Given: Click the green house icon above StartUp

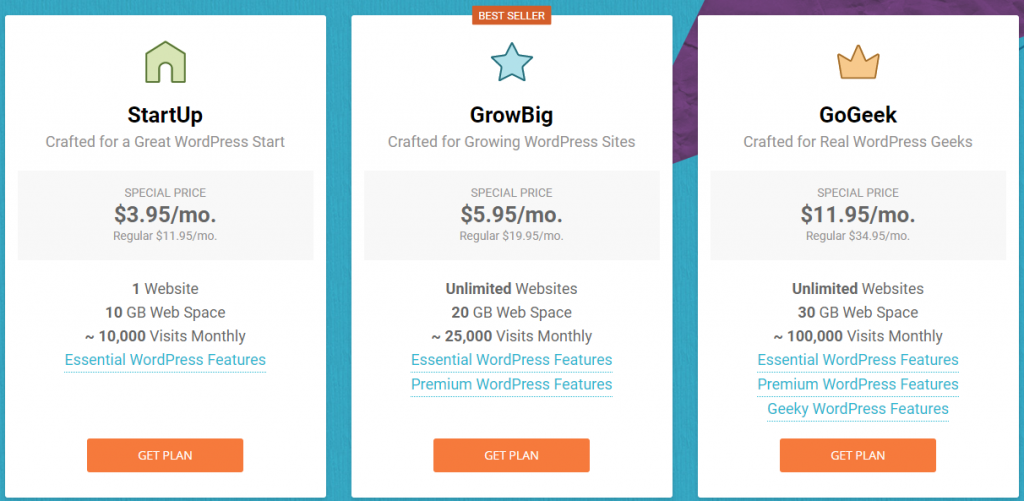Looking at the screenshot, I should click(x=165, y=62).
